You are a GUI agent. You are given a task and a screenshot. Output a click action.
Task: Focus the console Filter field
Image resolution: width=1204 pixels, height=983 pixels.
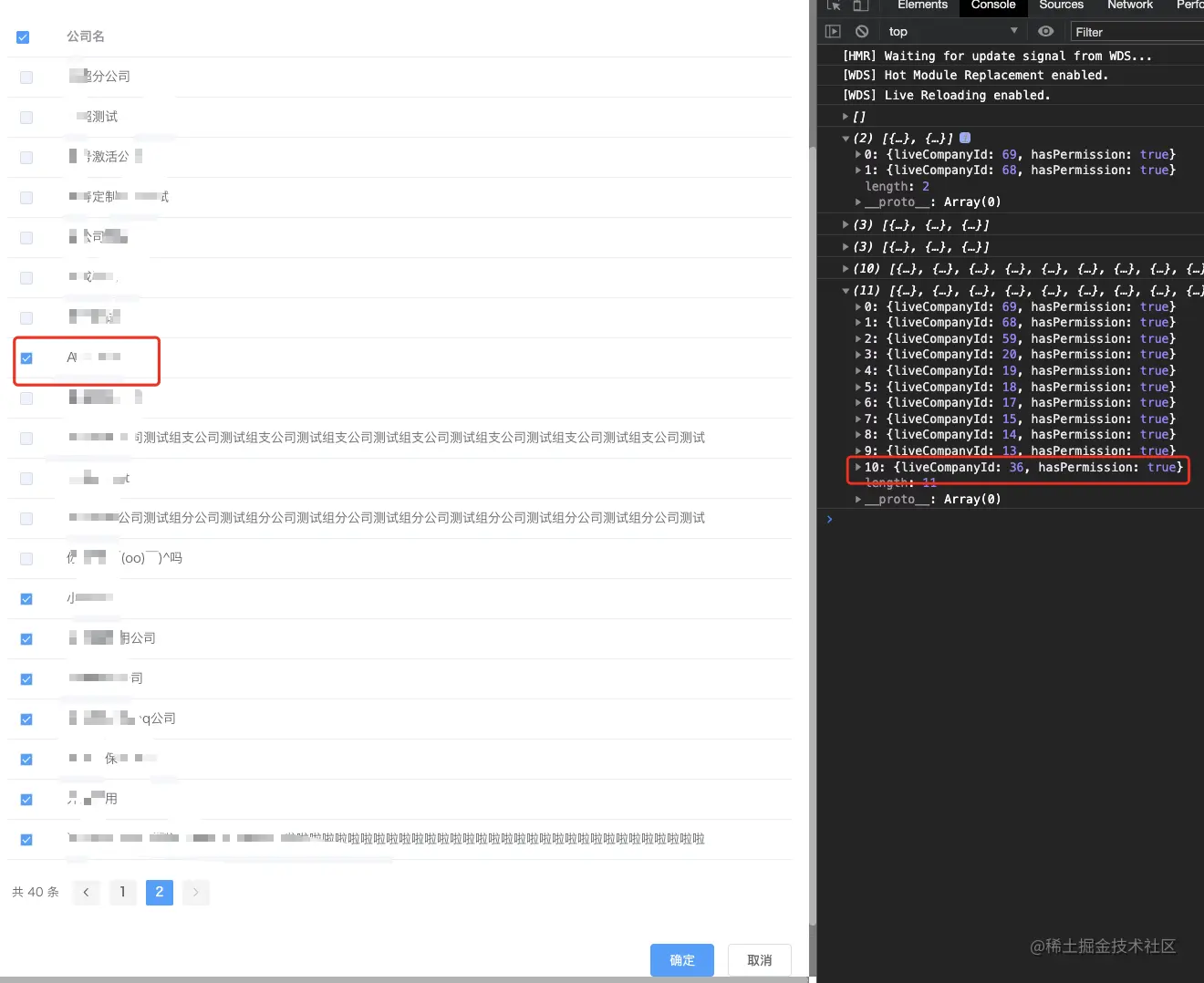(x=1137, y=32)
